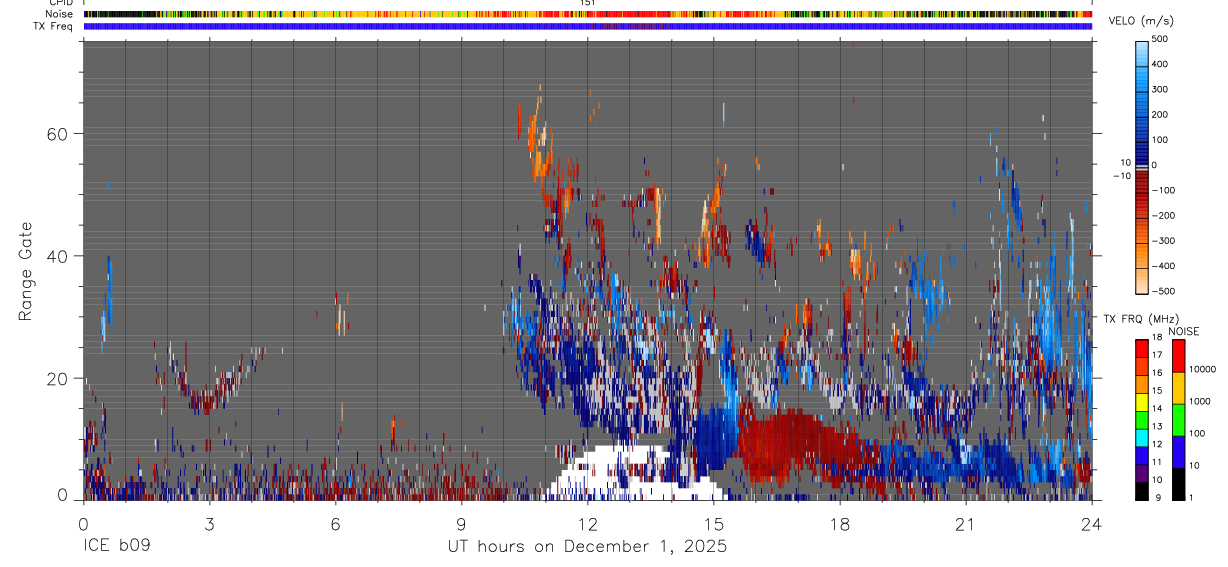
Task: Click the VELO scale value "300"
Action: (1160, 89)
